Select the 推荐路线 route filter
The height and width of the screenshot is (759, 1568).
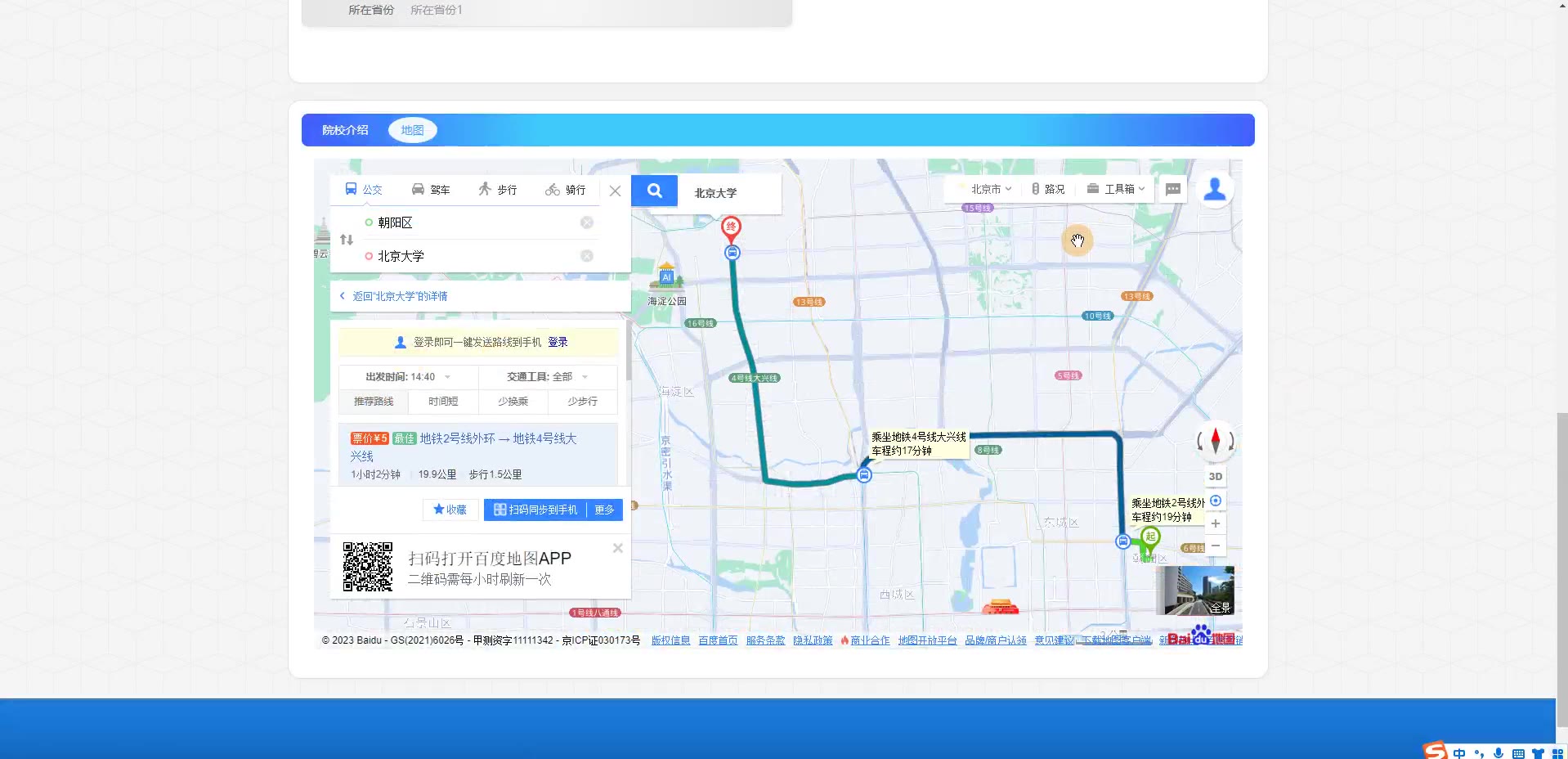[374, 402]
